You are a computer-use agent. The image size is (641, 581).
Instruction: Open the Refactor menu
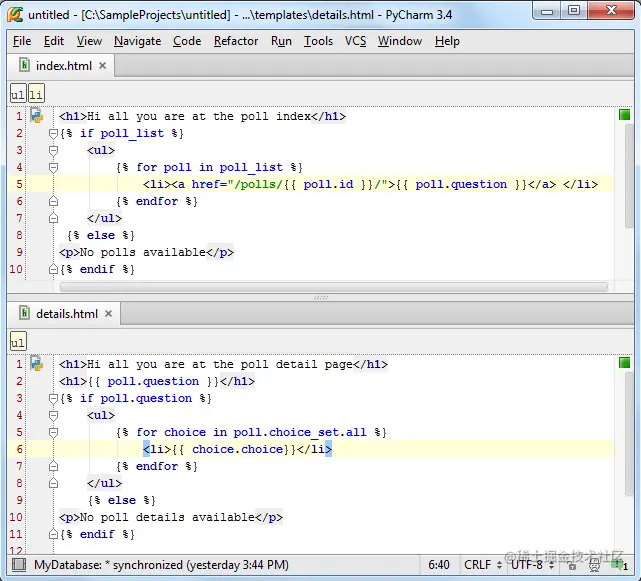click(236, 41)
